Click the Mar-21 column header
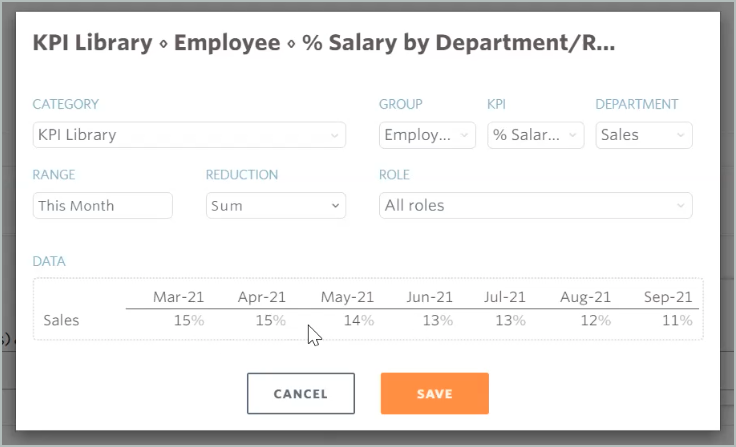736x447 pixels. [178, 297]
